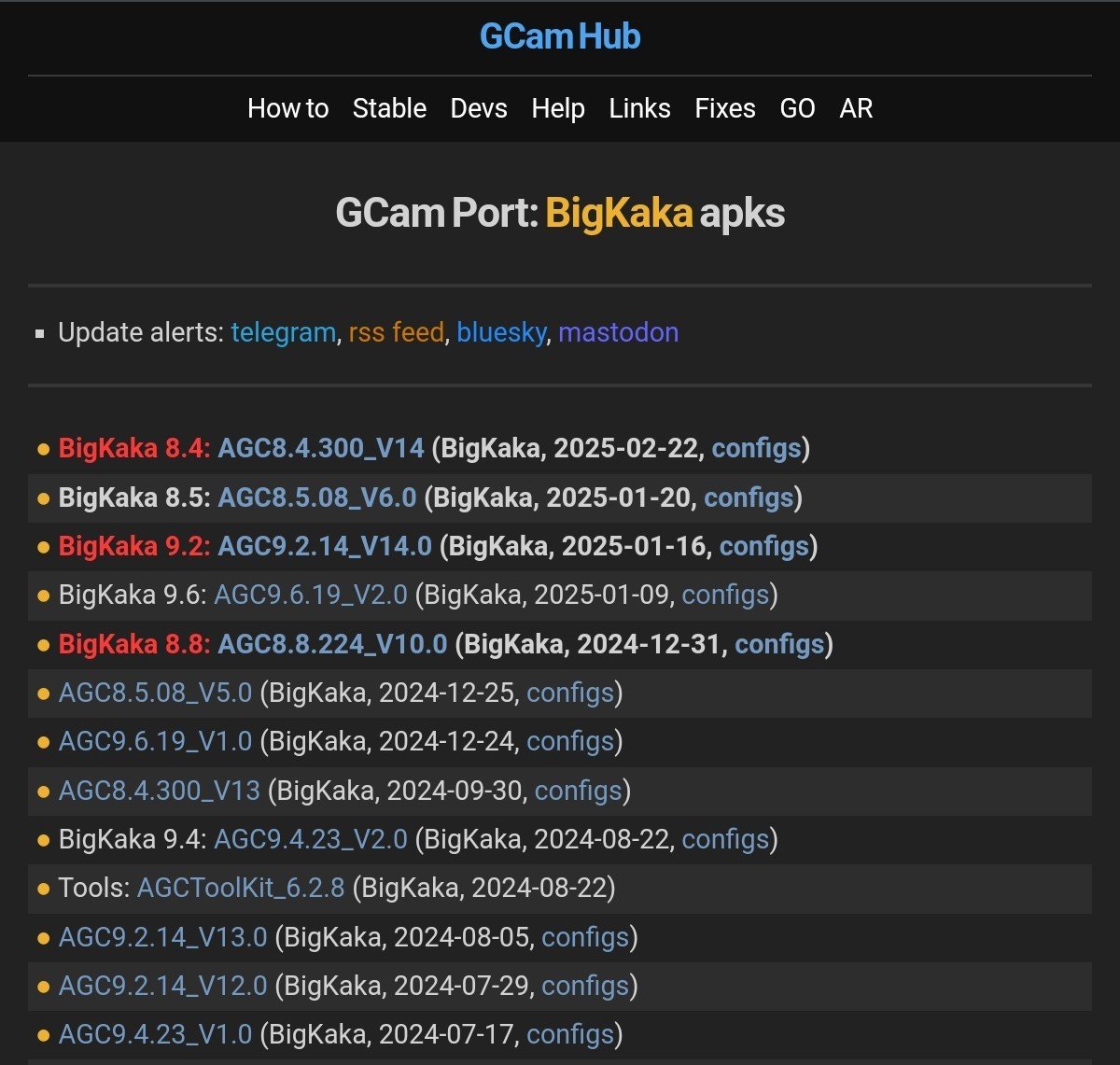Download AGC8.8.224_V10.0 apk
The height and width of the screenshot is (1065, 1120).
point(332,644)
